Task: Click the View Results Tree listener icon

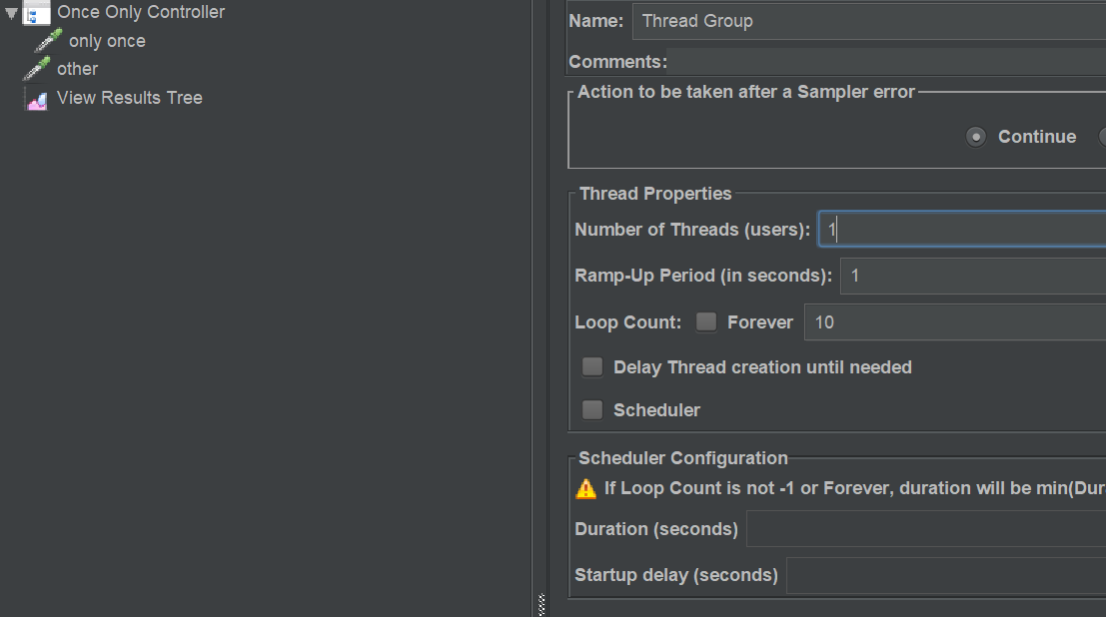Action: coord(37,99)
